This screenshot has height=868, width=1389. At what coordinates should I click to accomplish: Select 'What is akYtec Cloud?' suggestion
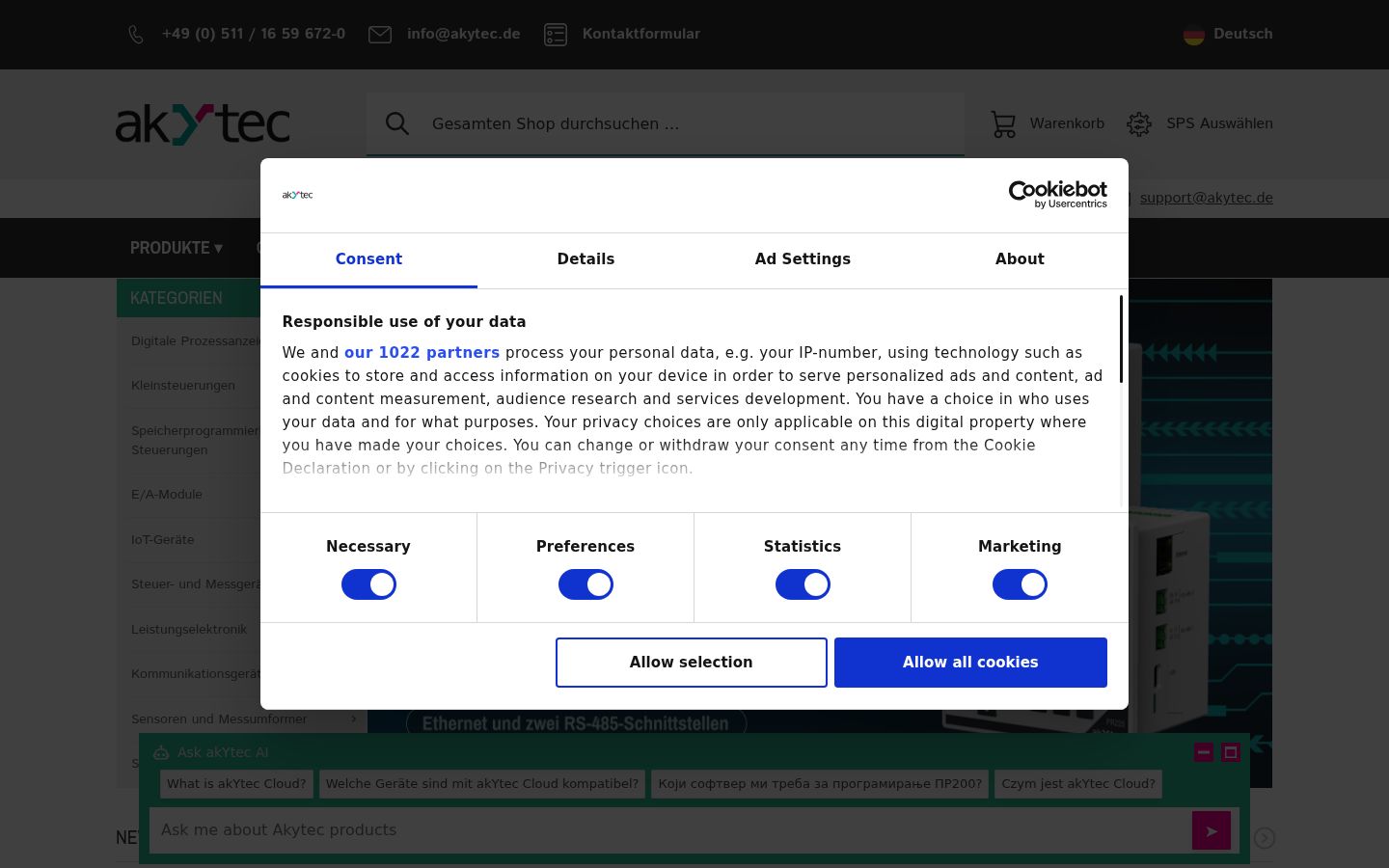[236, 784]
